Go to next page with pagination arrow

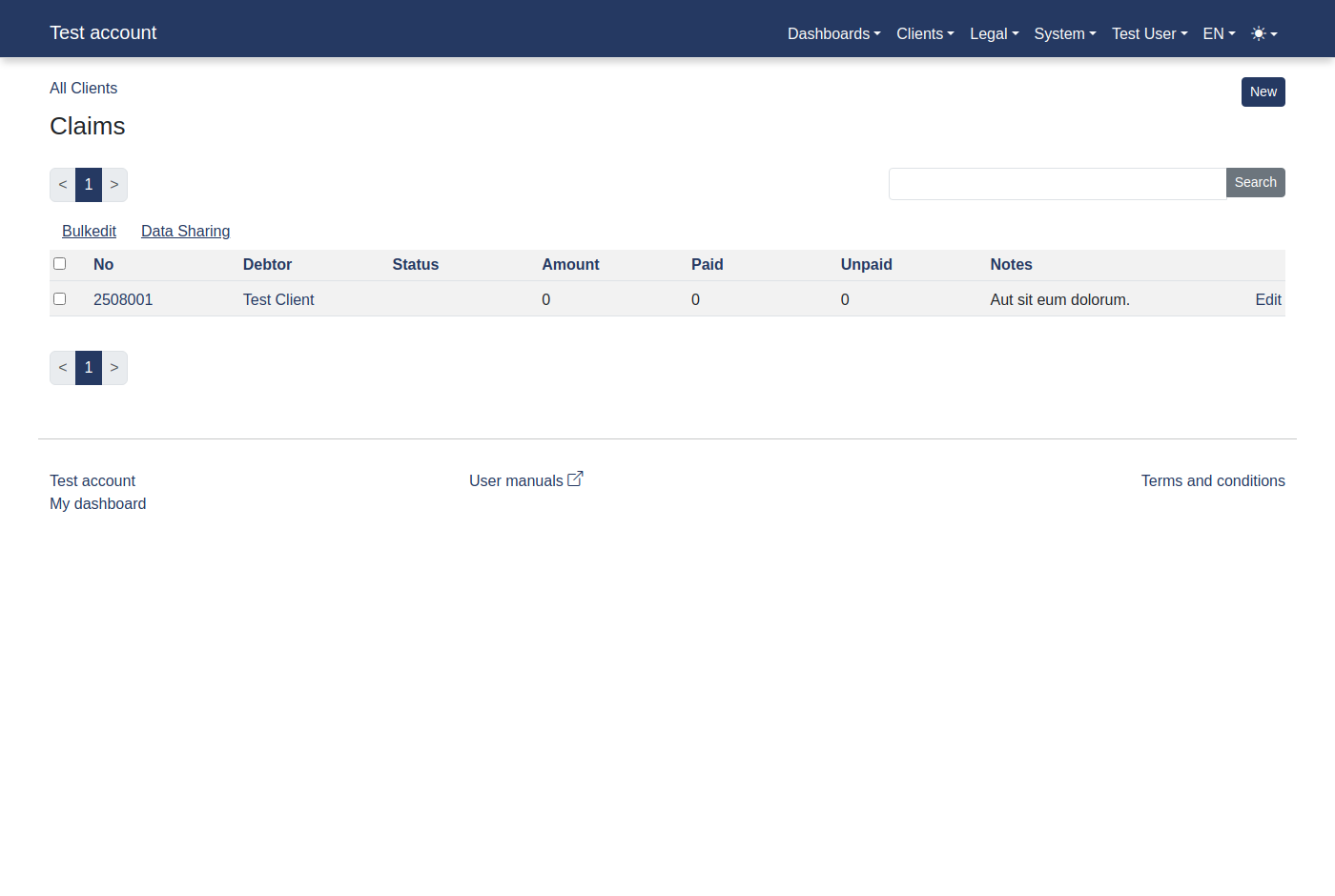114,184
